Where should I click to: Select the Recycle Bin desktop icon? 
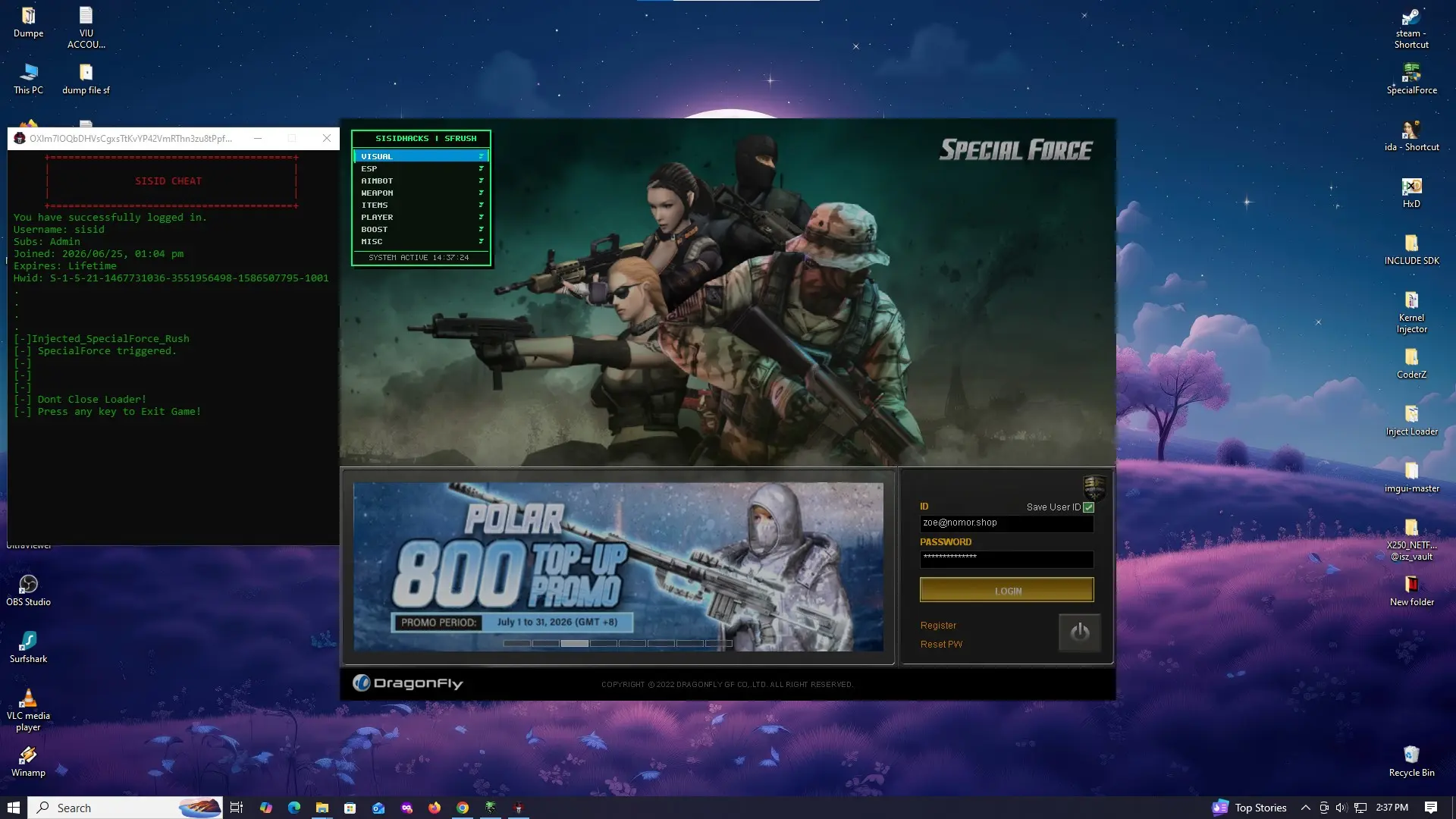coord(1411,761)
